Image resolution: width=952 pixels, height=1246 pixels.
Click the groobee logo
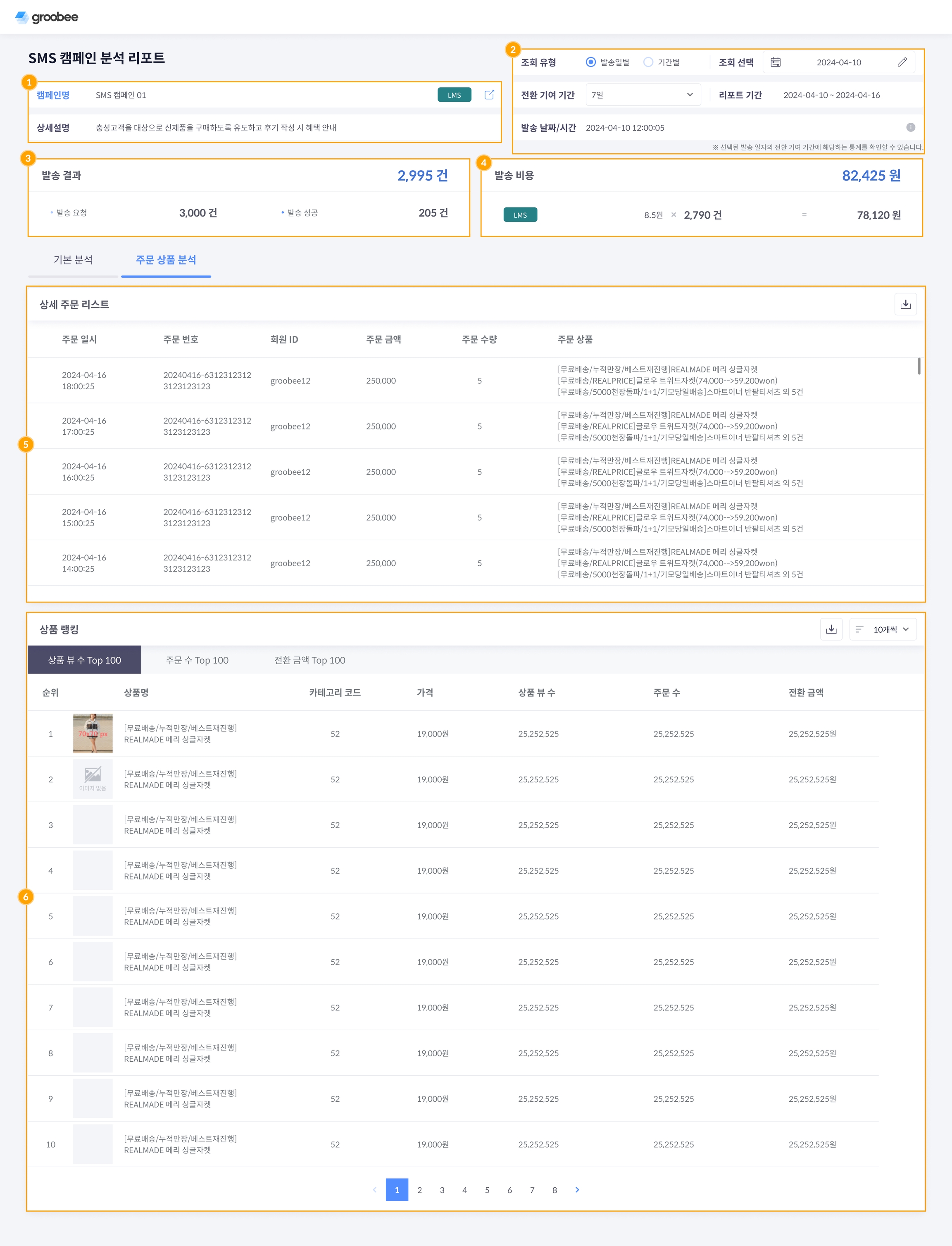point(46,17)
